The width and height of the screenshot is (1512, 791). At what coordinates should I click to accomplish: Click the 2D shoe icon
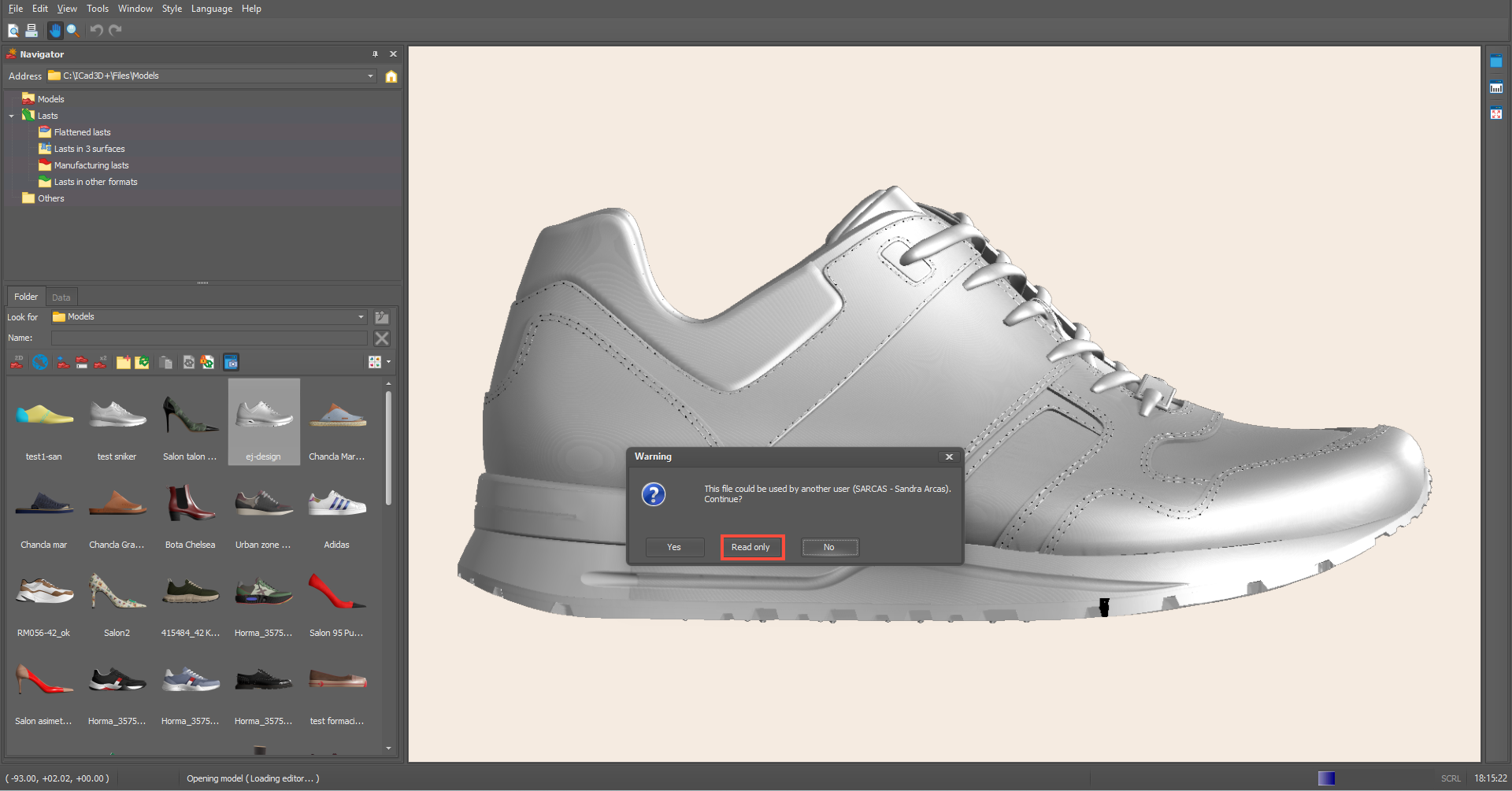click(17, 362)
